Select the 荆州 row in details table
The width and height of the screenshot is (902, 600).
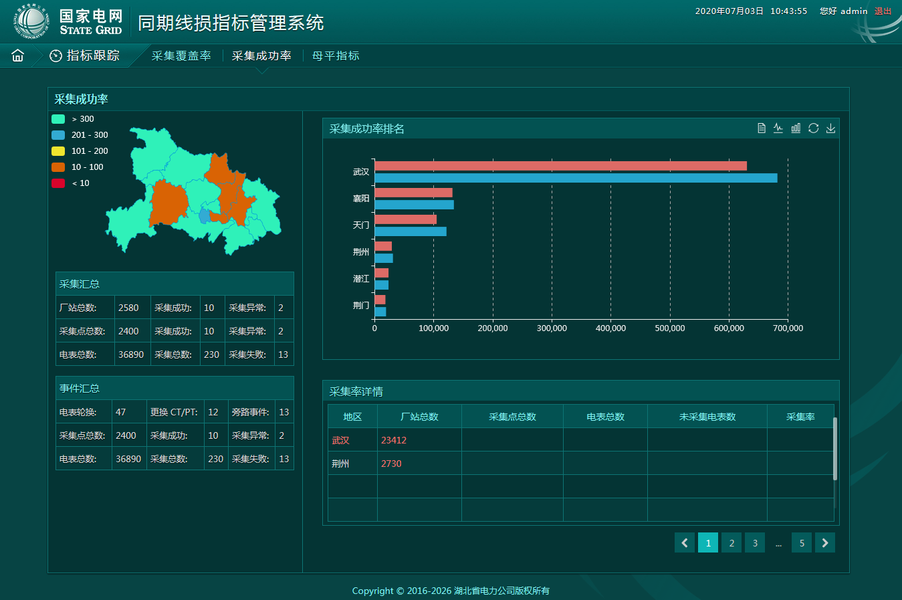(580, 463)
